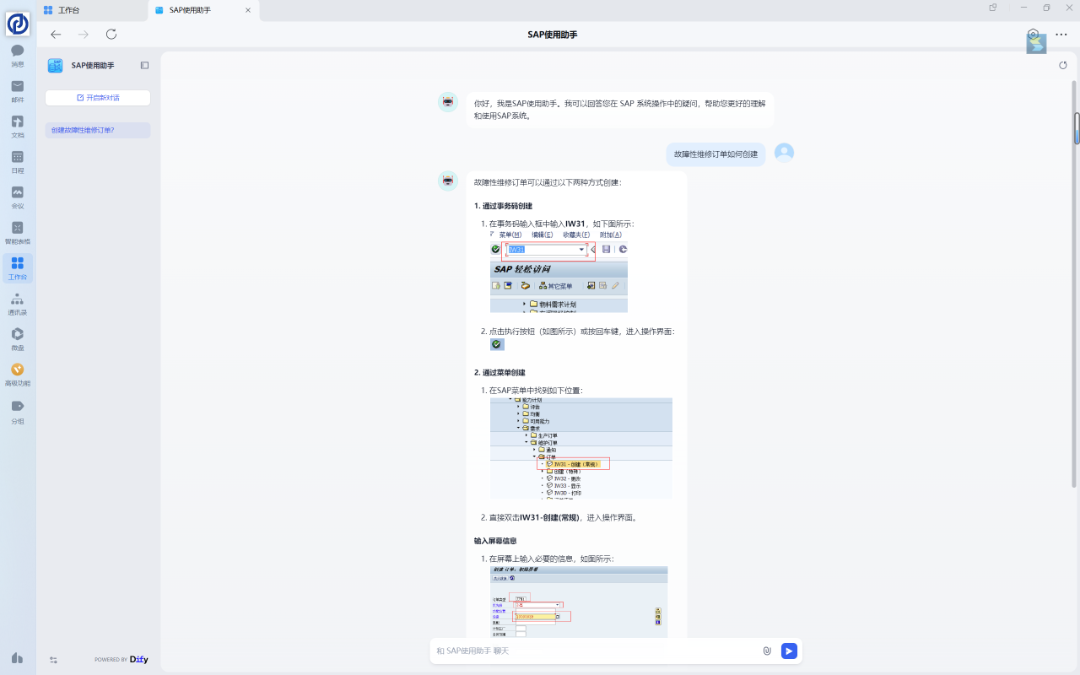
Task: Open the settings icon beside Powered by Dify
Action: point(54,660)
